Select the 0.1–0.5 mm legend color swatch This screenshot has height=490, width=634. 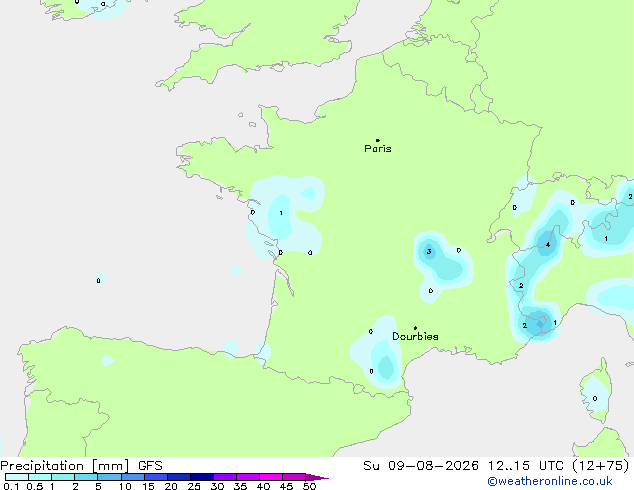click(17, 477)
